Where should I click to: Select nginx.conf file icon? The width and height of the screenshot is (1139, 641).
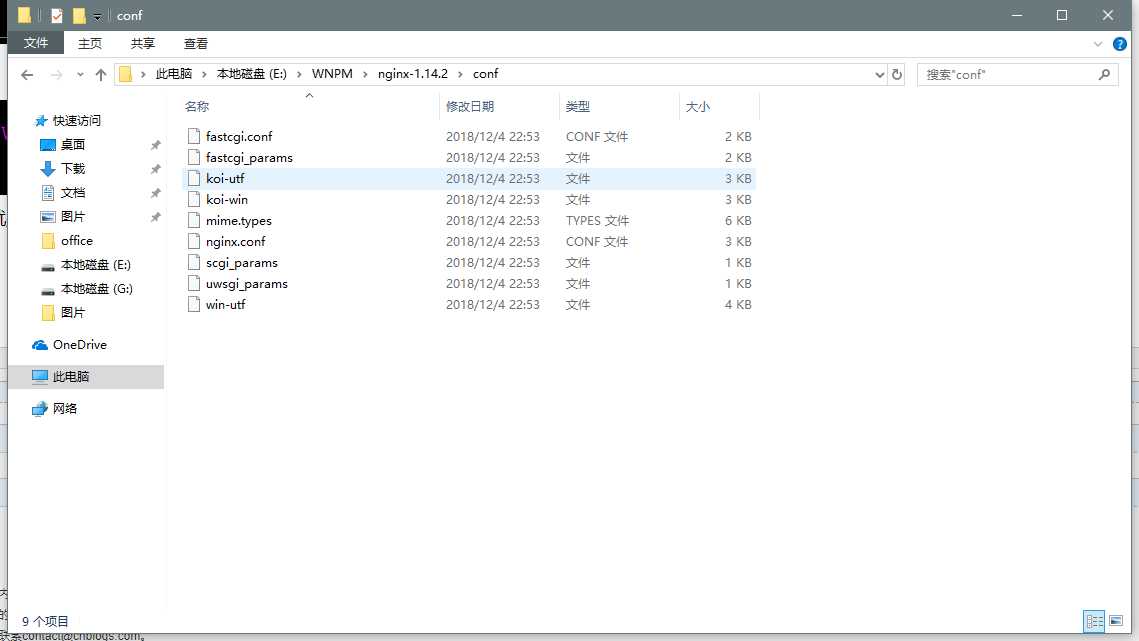pyautogui.click(x=193, y=241)
